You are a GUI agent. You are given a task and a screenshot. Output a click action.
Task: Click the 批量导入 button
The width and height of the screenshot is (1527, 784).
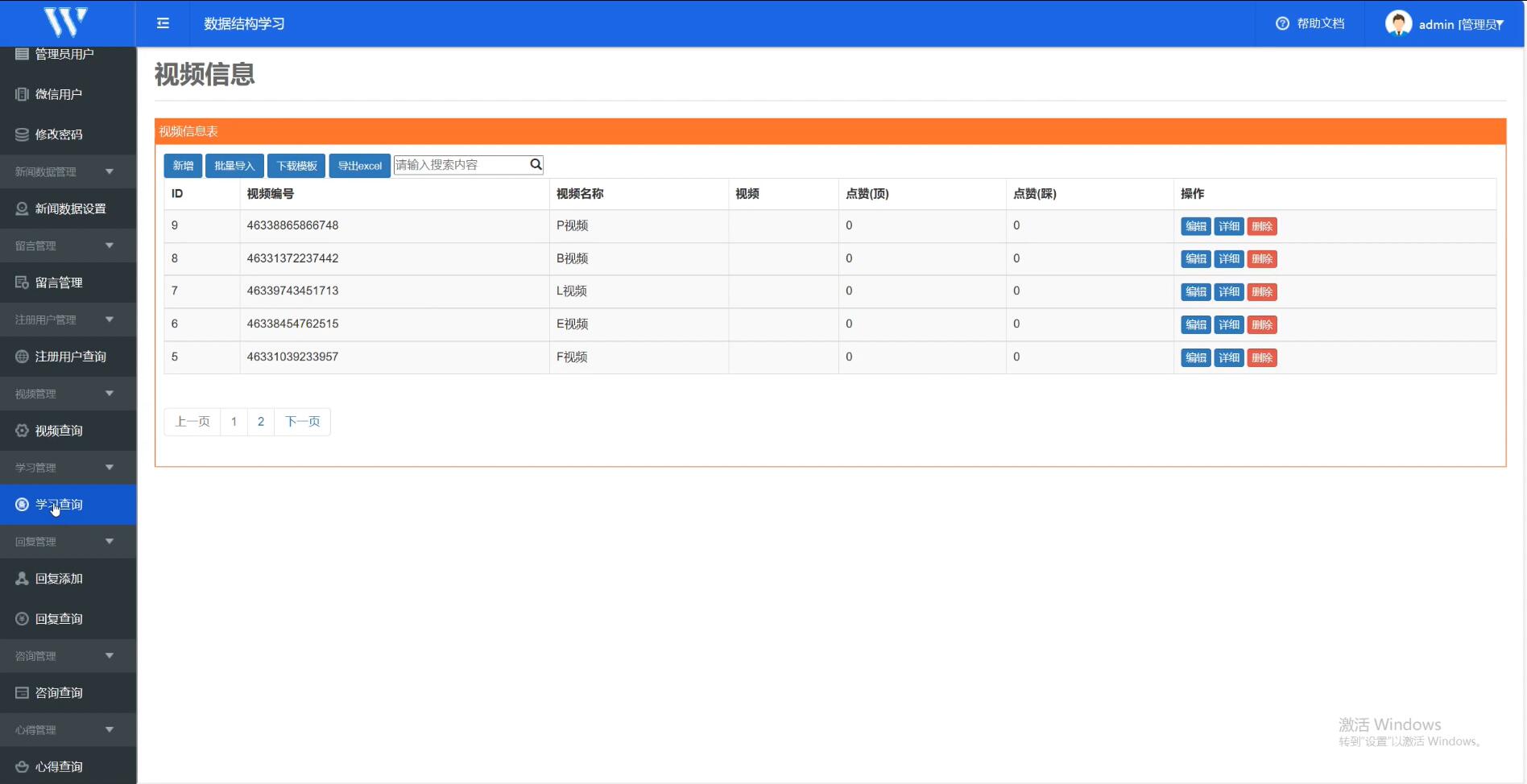click(234, 166)
